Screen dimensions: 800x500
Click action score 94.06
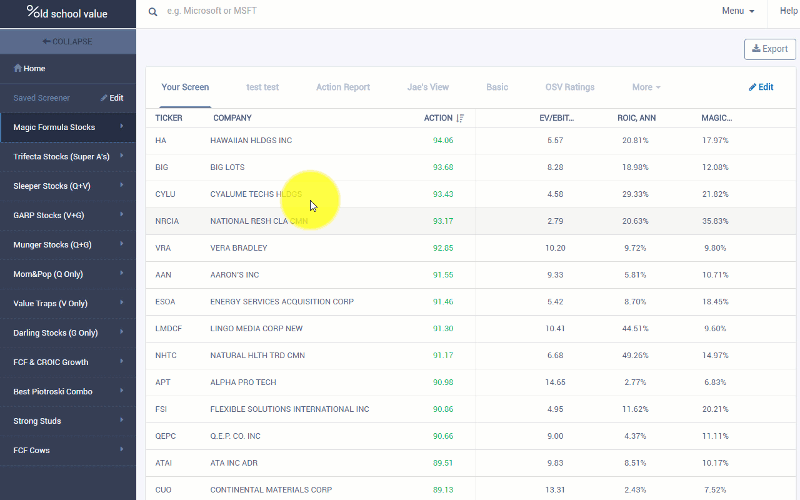coord(443,140)
